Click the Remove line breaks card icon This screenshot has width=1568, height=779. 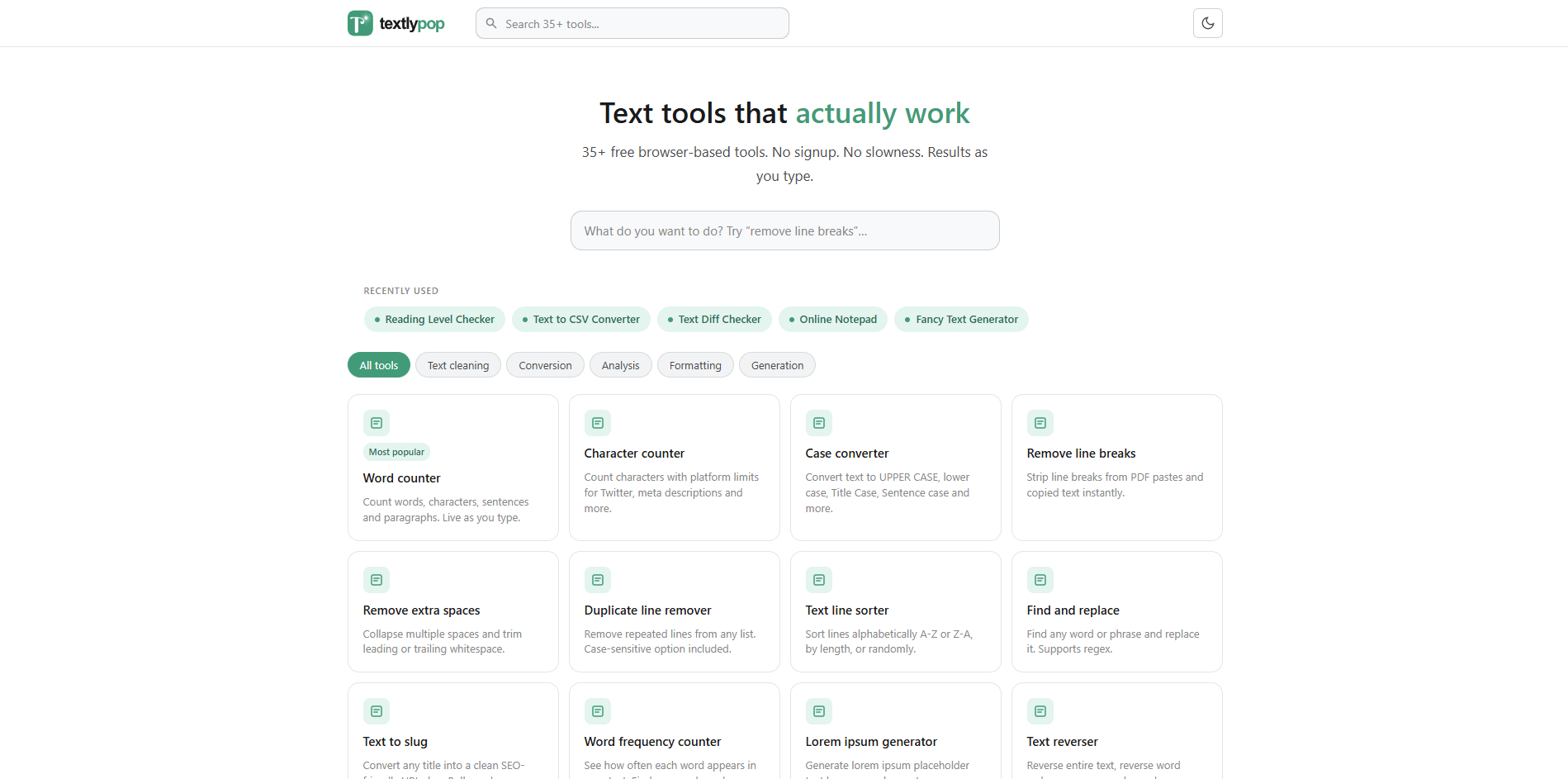[1040, 423]
